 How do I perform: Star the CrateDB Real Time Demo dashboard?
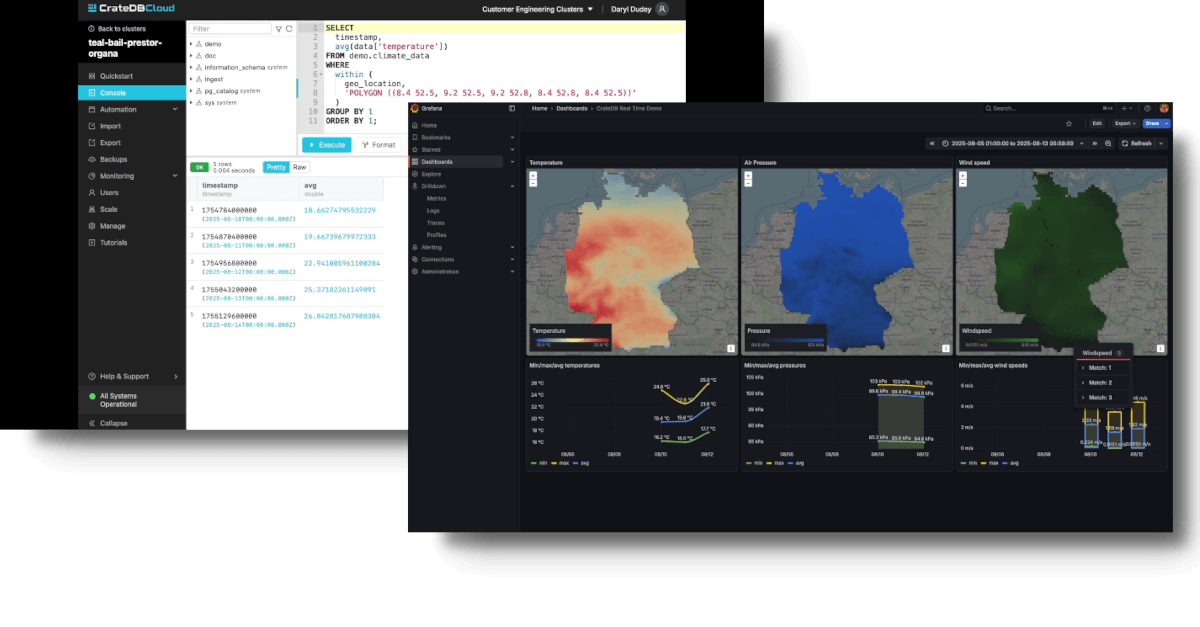point(1069,123)
